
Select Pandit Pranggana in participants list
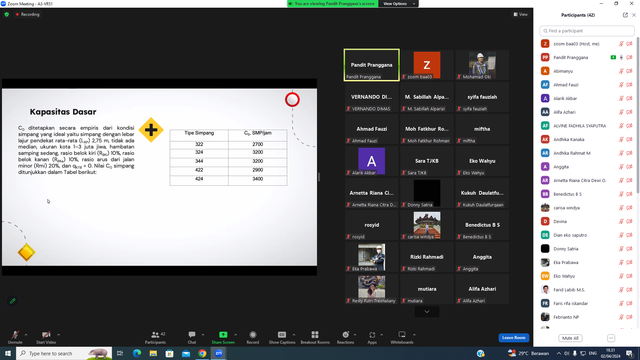[x=586, y=58]
